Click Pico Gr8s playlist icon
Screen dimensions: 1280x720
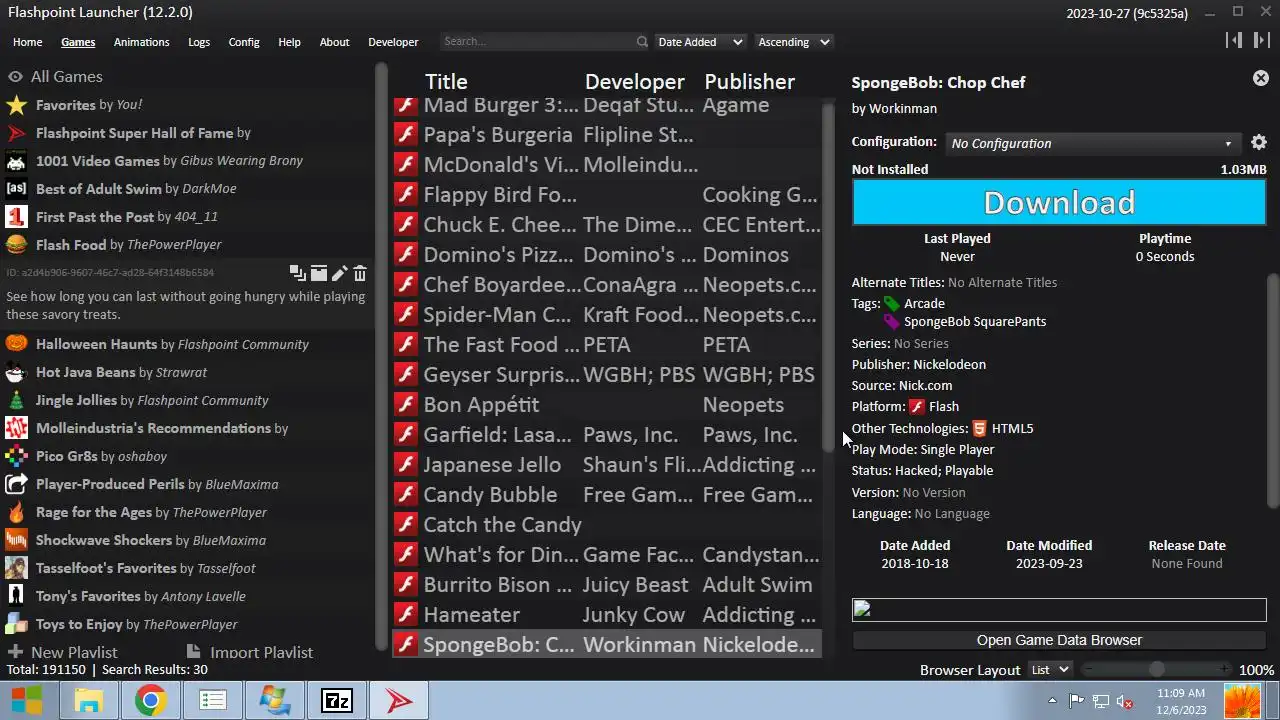[x=16, y=456]
